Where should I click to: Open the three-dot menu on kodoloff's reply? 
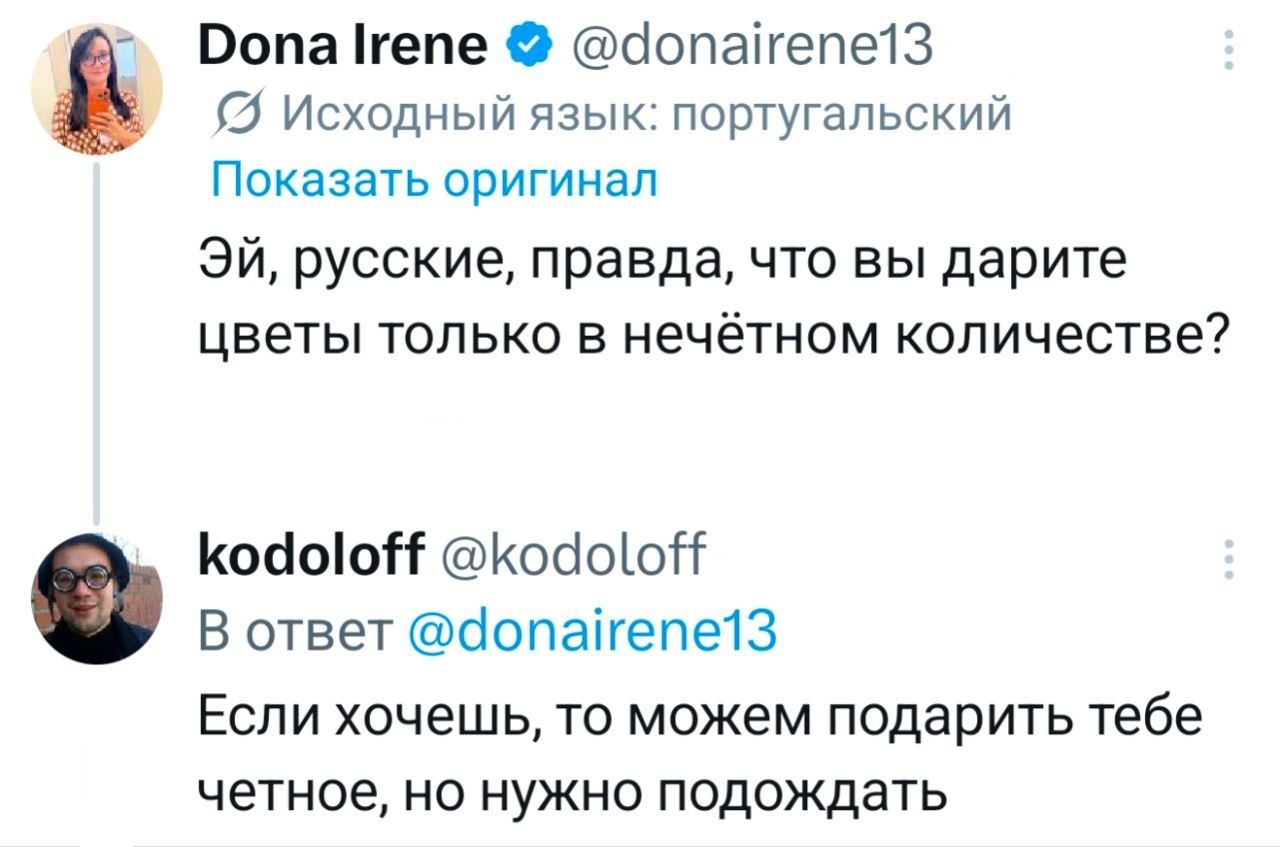(1229, 559)
